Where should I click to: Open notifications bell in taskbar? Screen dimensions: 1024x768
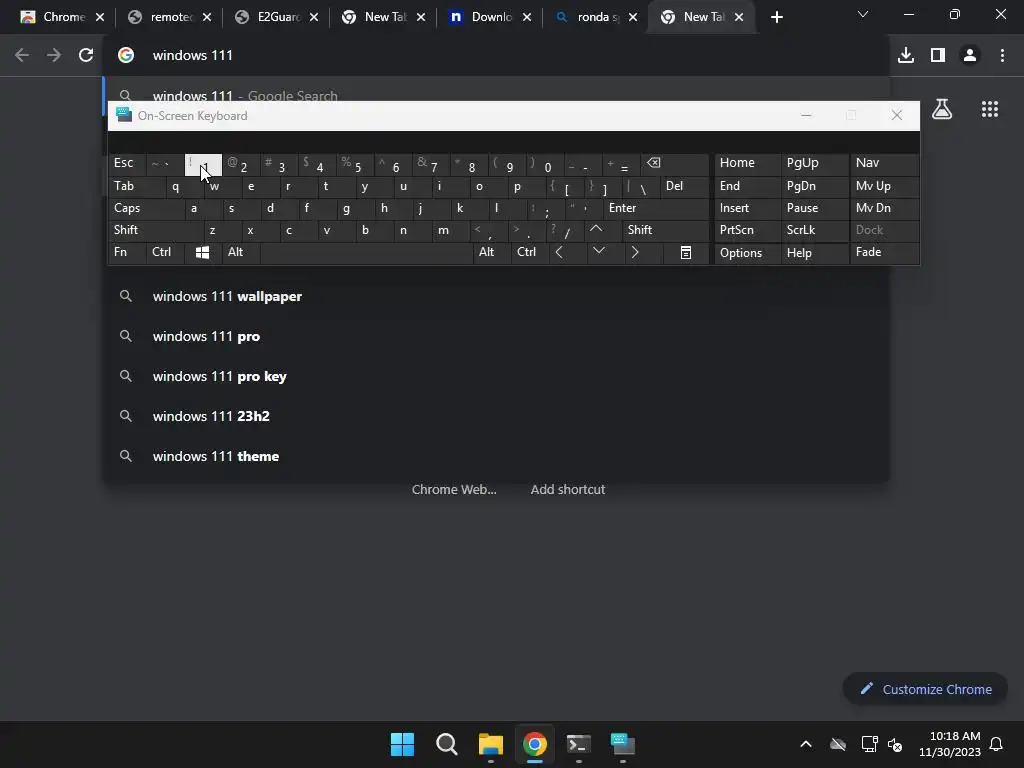pos(996,744)
